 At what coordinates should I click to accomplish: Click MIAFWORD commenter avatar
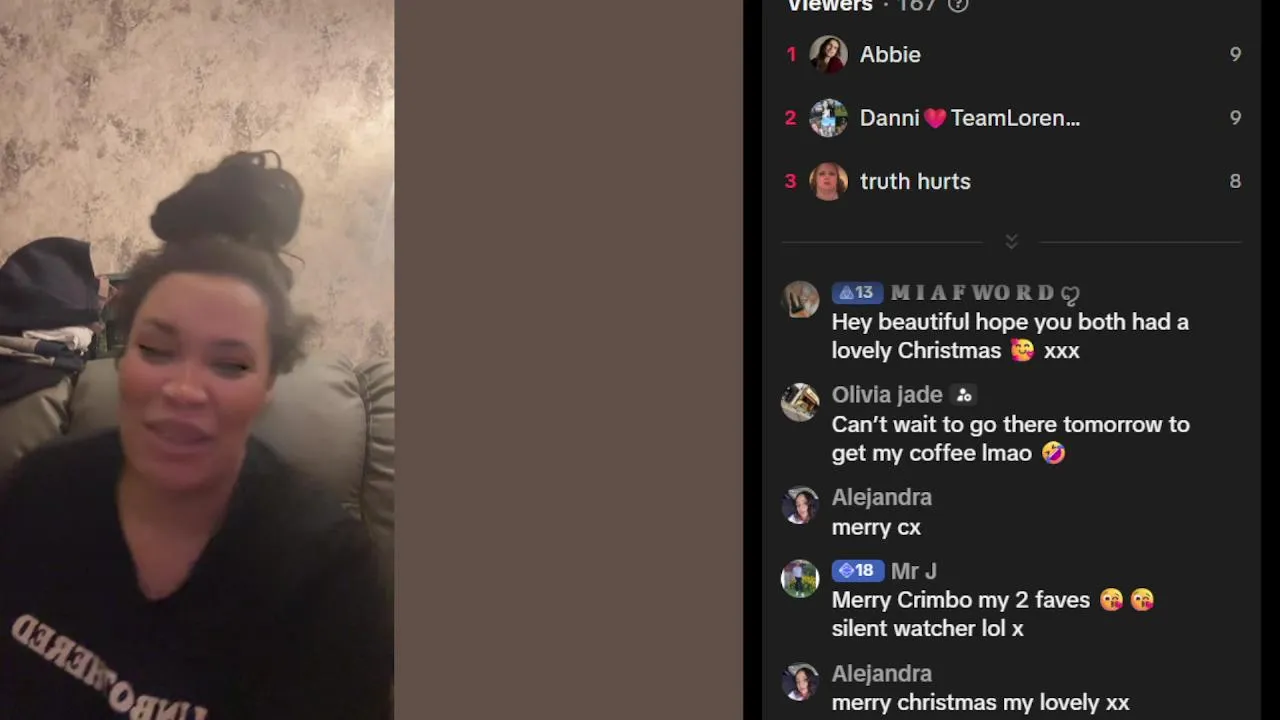pyautogui.click(x=800, y=299)
